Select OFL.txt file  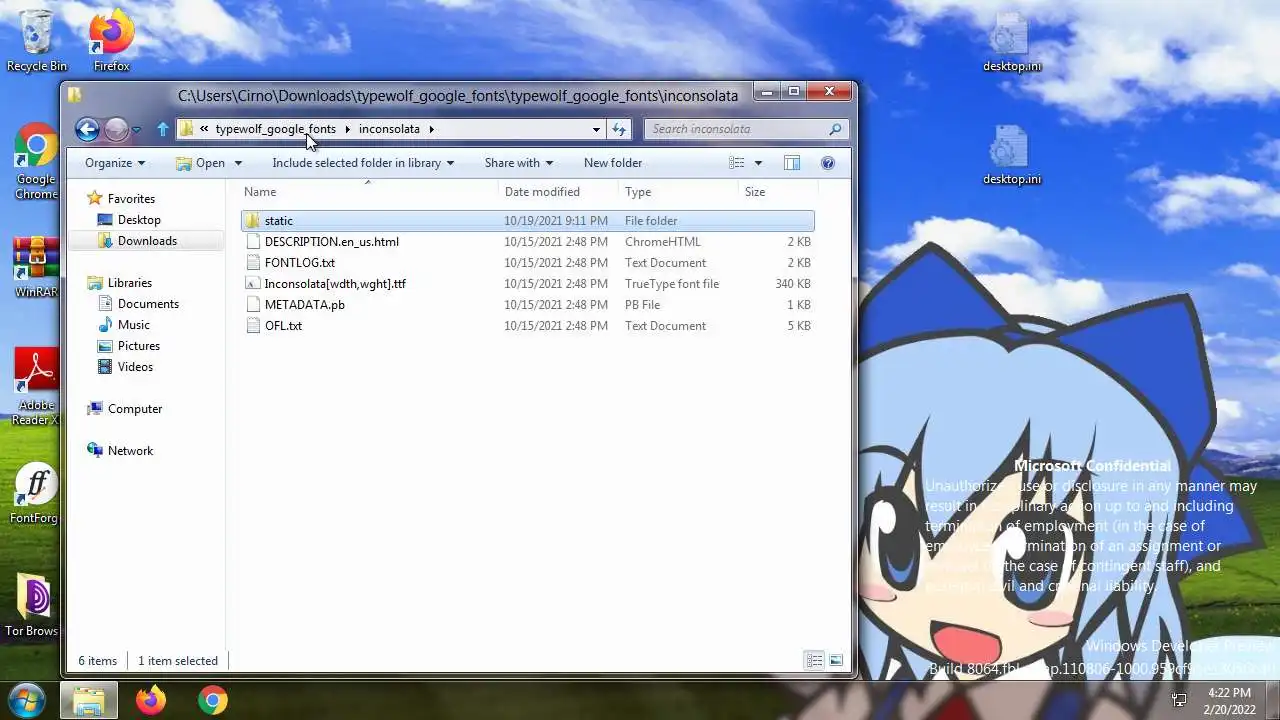coord(527,326)
